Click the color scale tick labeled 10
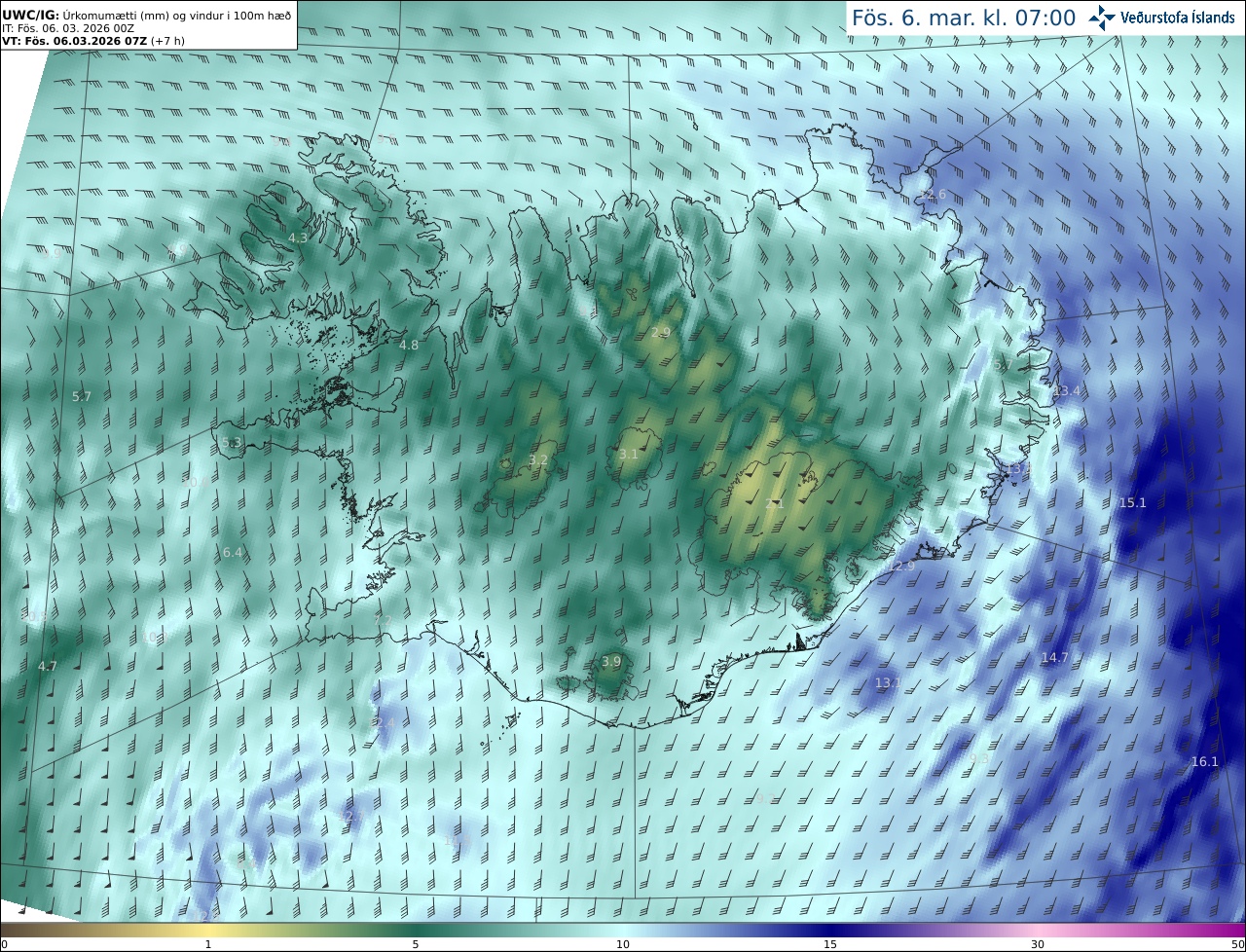The image size is (1246, 952). point(623,944)
